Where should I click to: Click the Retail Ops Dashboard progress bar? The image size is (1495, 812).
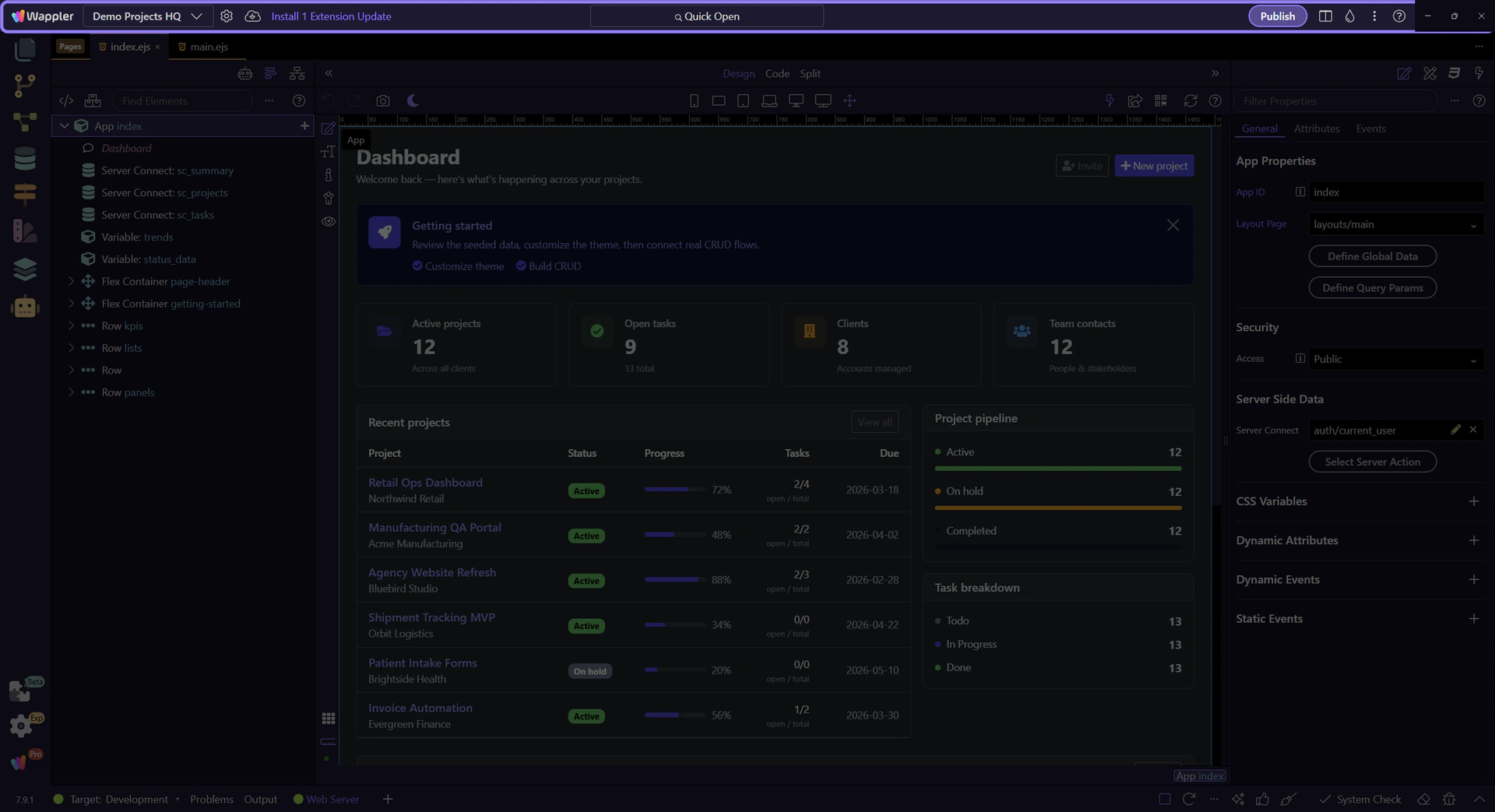[674, 490]
